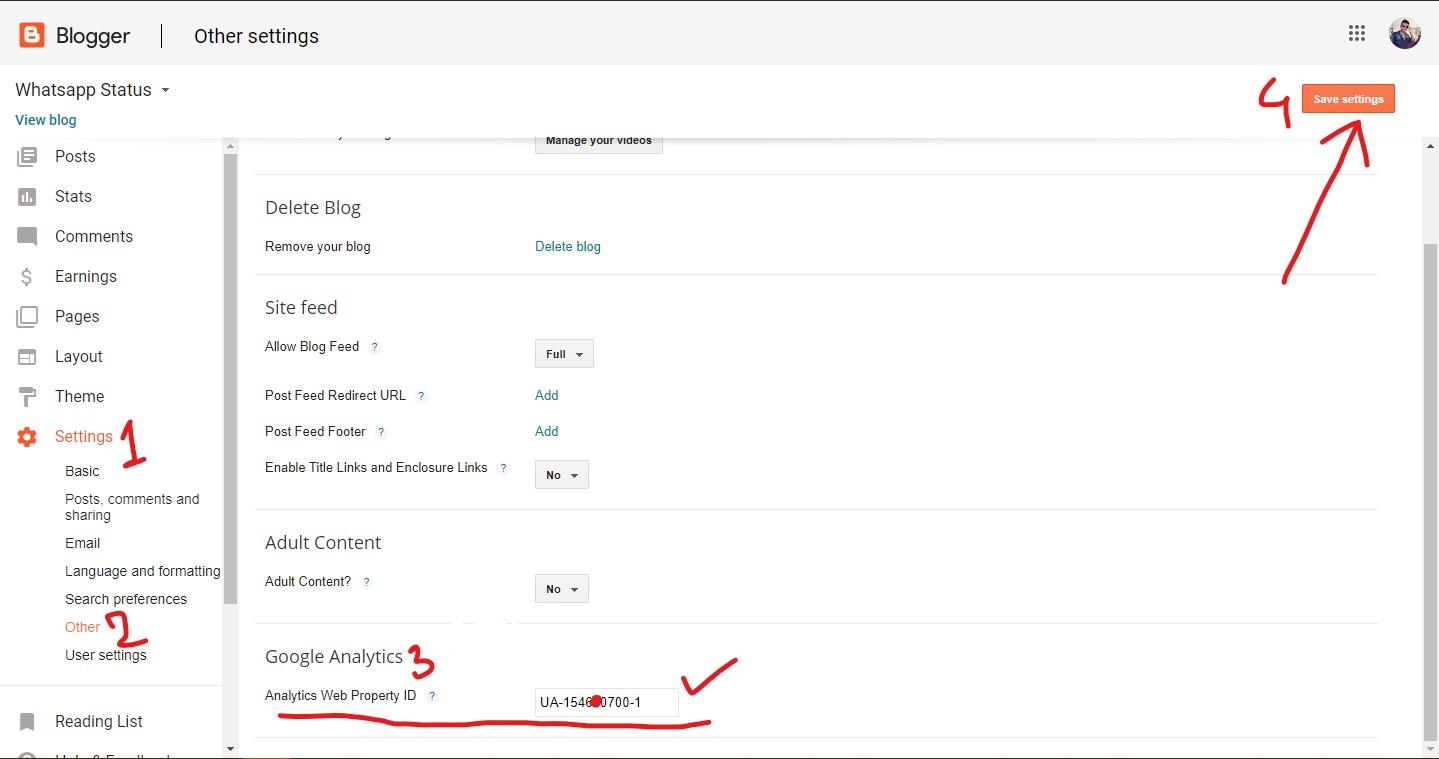Viewport: 1439px width, 759px height.
Task: Expand the Whatsapp Status blog selector
Action: pos(165,90)
